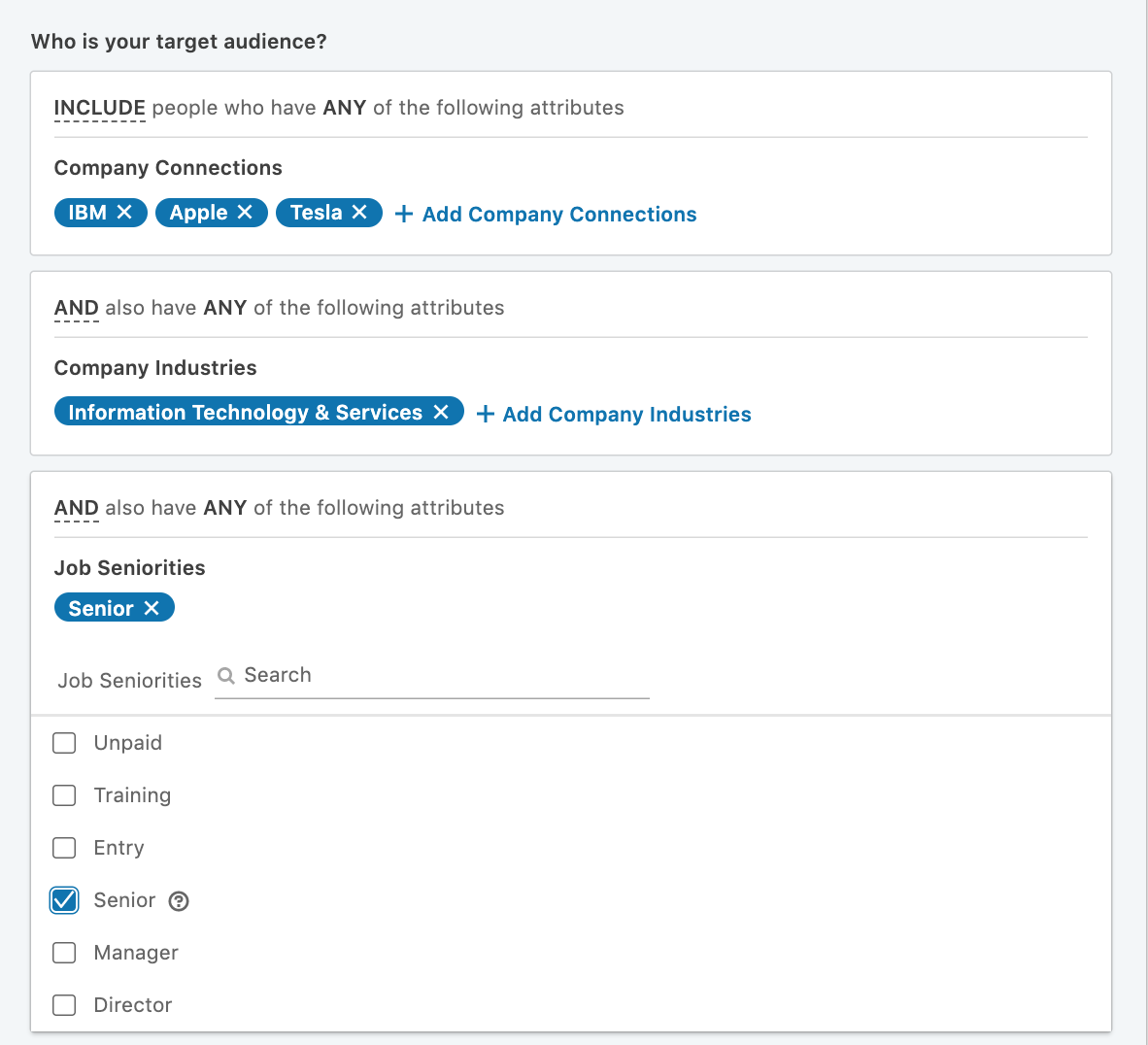This screenshot has width=1148, height=1045.
Task: Enable the Entry seniority checkbox
Action: point(64,848)
